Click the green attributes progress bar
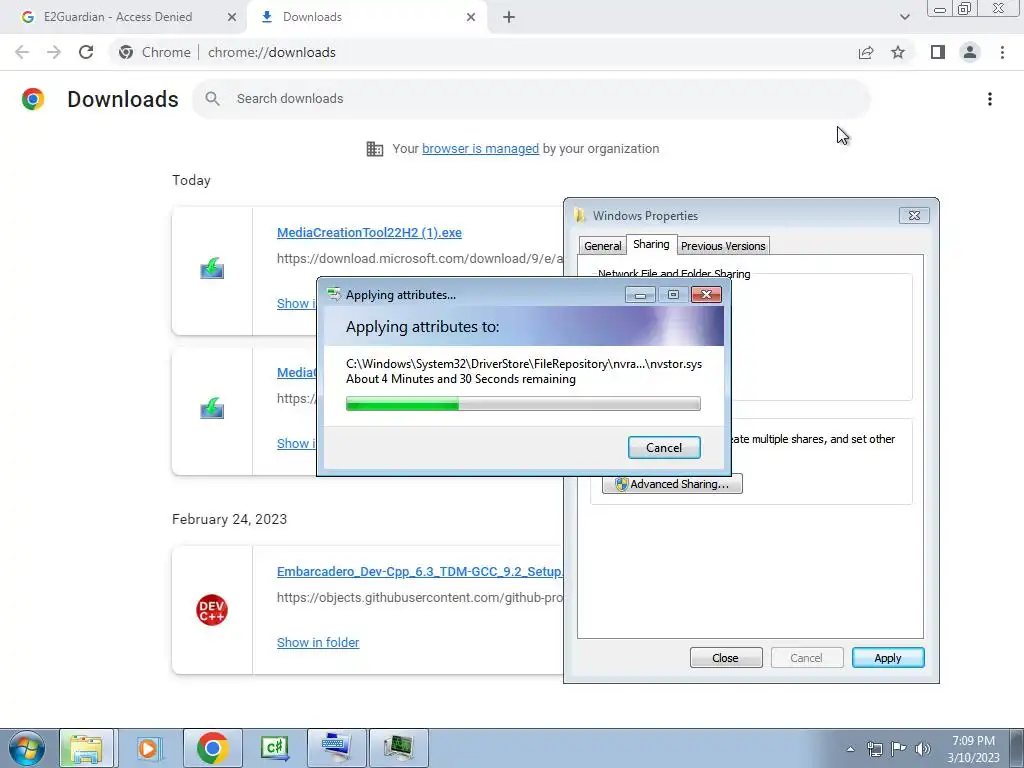This screenshot has width=1024, height=768. (523, 404)
